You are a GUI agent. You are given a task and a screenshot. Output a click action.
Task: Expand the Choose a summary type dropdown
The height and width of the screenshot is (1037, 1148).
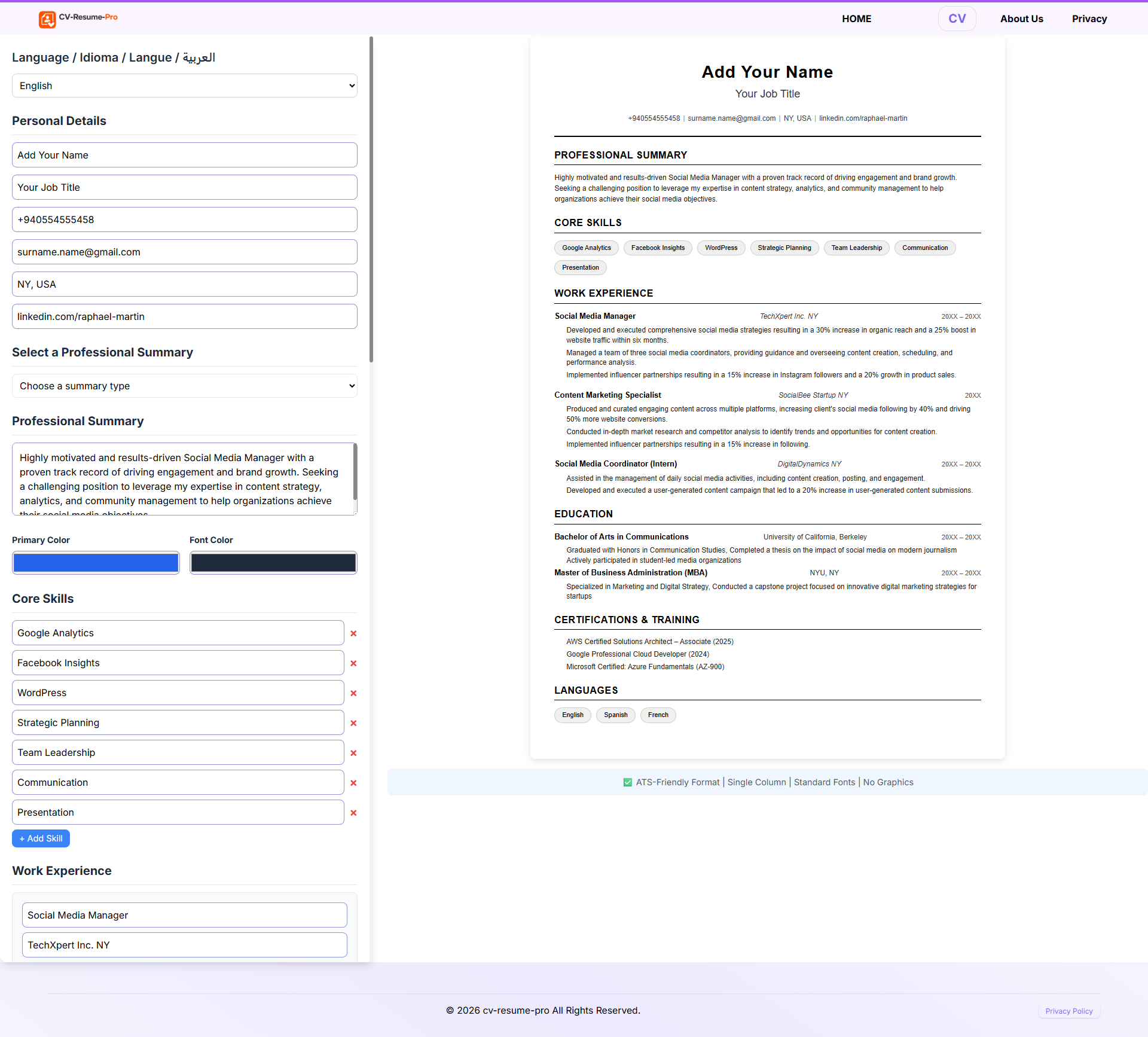pyautogui.click(x=185, y=386)
